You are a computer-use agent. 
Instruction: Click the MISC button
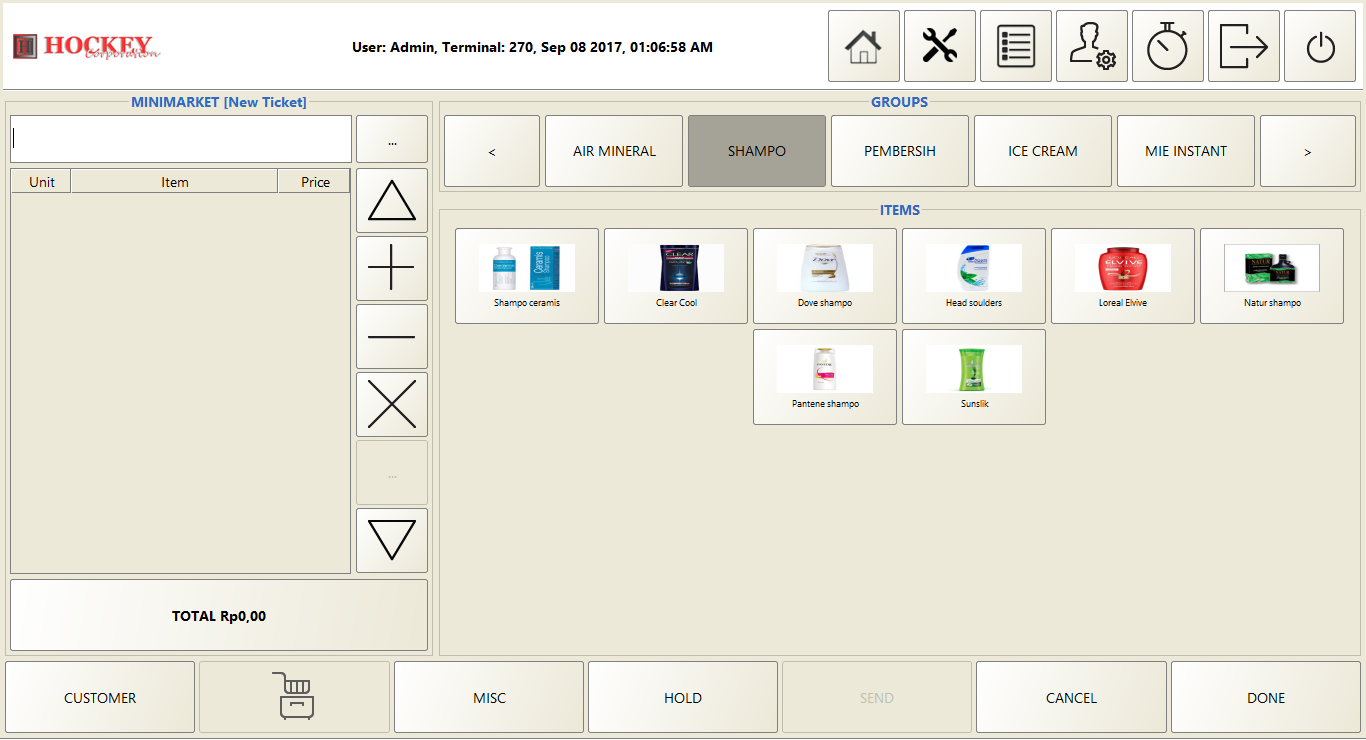pyautogui.click(x=489, y=697)
